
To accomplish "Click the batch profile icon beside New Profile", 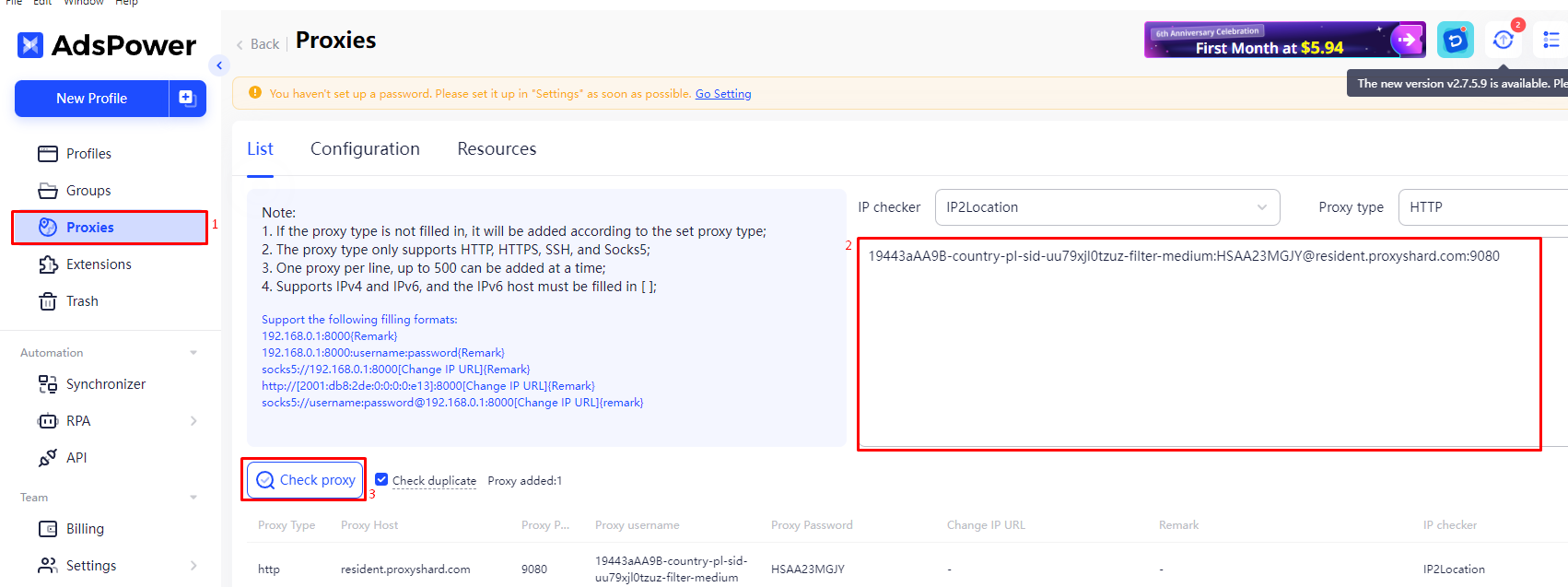I will (187, 99).
